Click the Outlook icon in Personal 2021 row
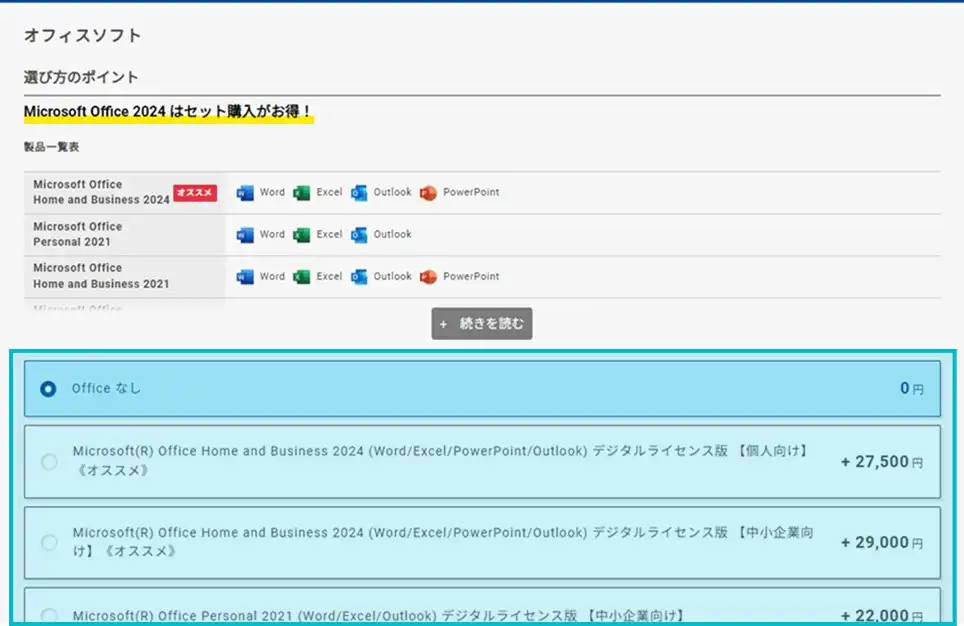964x626 pixels. (359, 235)
